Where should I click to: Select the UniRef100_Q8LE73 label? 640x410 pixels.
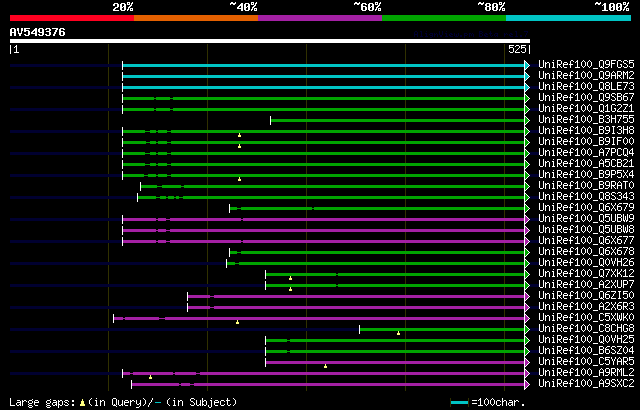click(586, 86)
